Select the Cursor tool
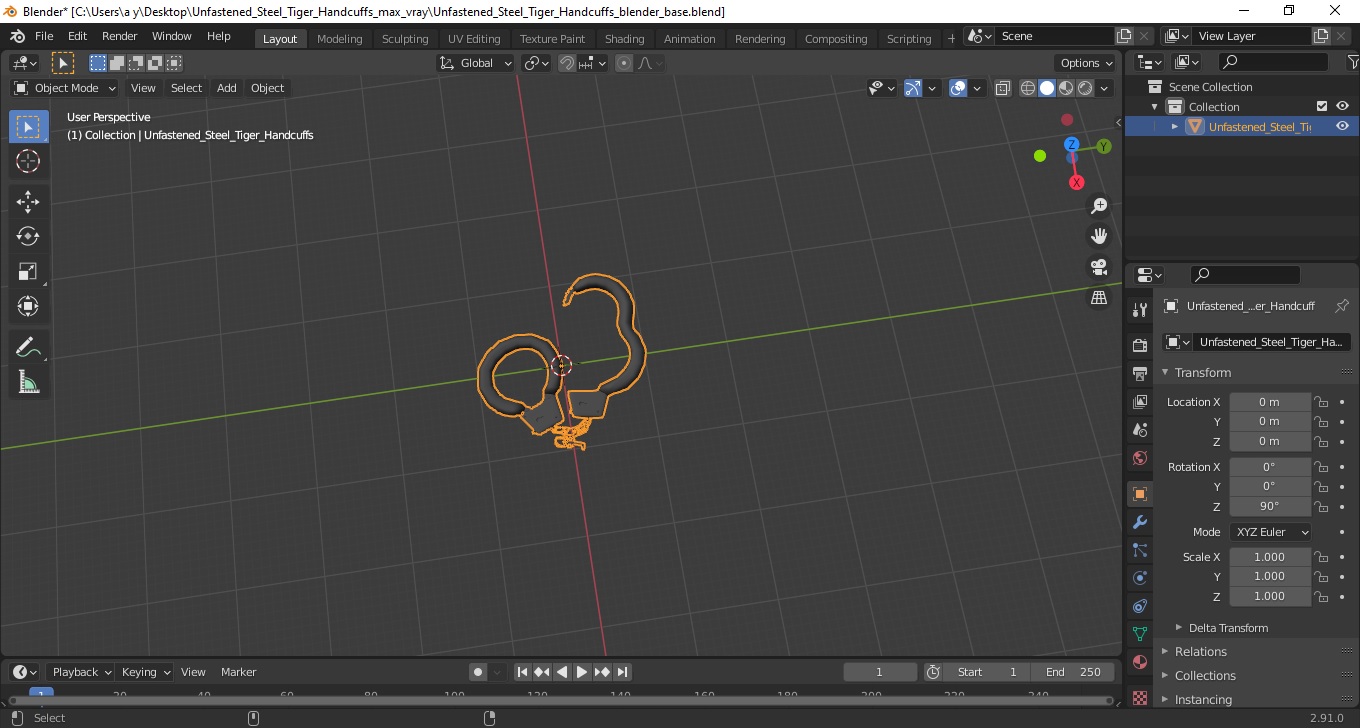 point(28,161)
